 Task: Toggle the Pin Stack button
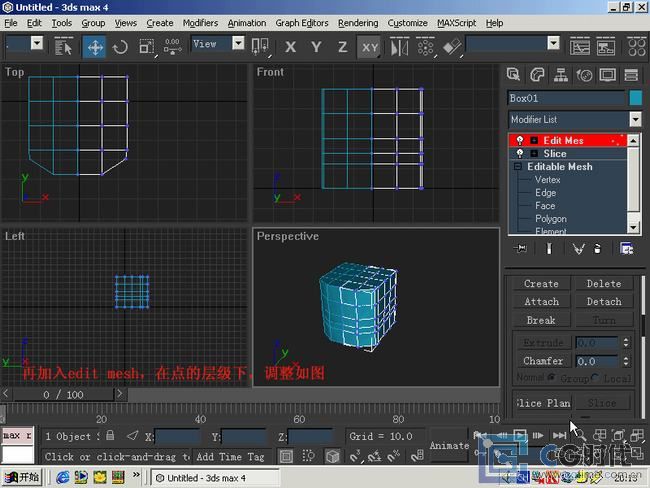pos(520,249)
